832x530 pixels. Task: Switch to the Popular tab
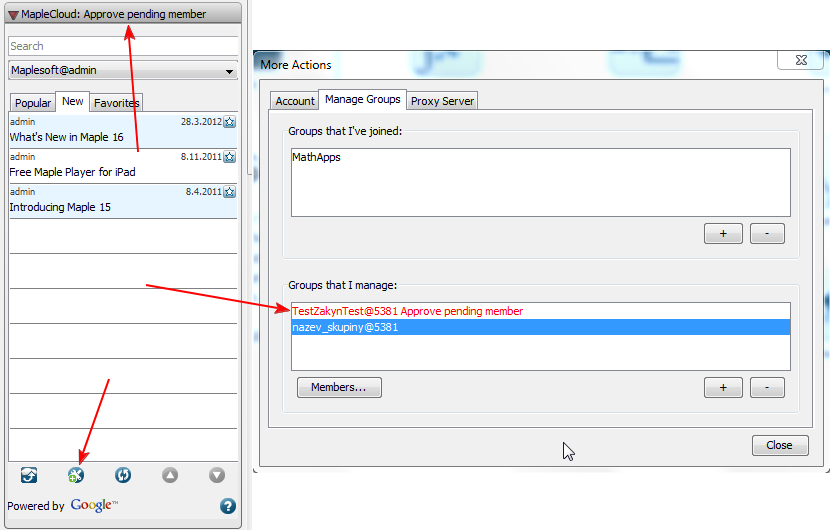tap(33, 103)
